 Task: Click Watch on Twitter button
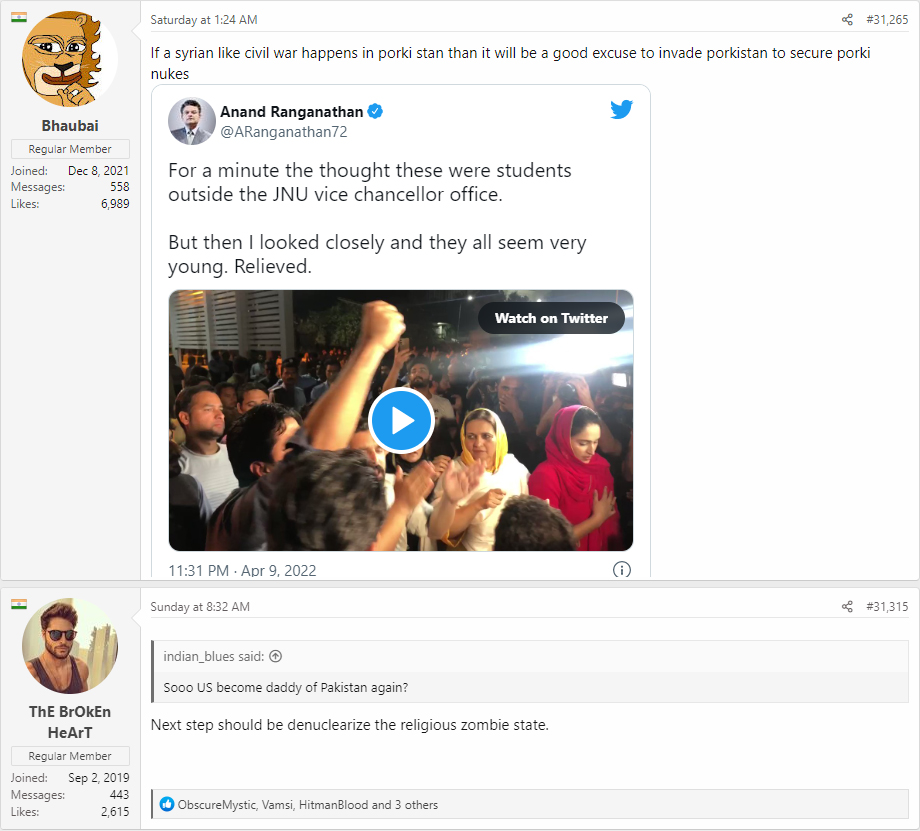pyautogui.click(x=551, y=318)
